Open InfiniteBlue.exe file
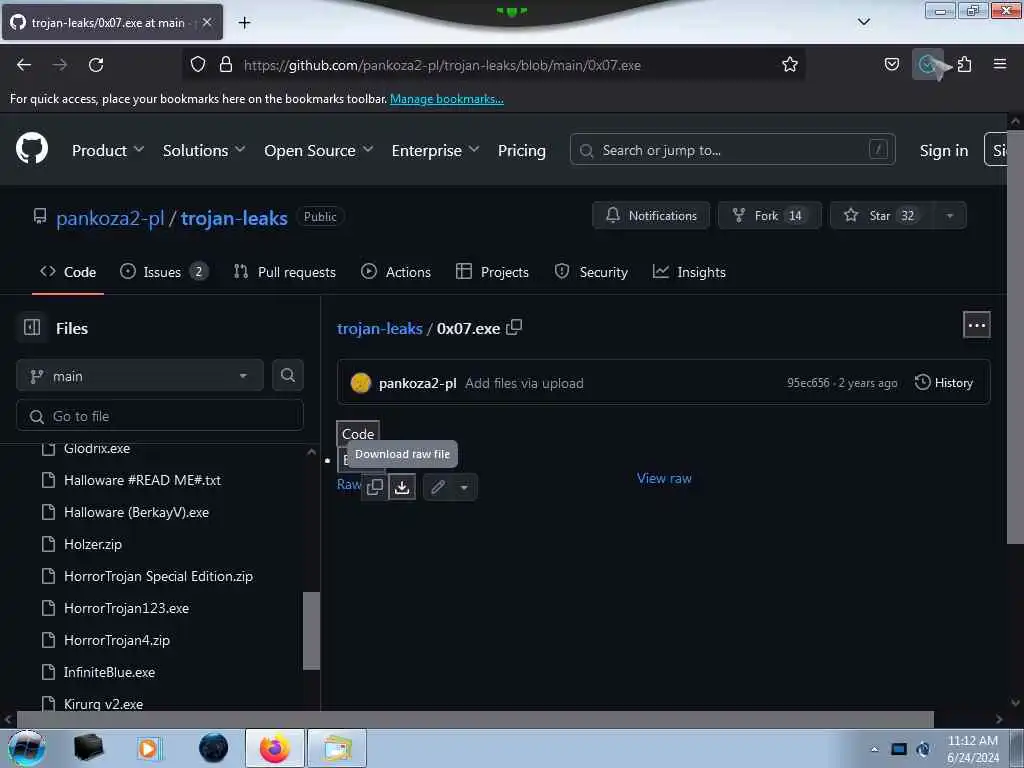 pos(109,672)
